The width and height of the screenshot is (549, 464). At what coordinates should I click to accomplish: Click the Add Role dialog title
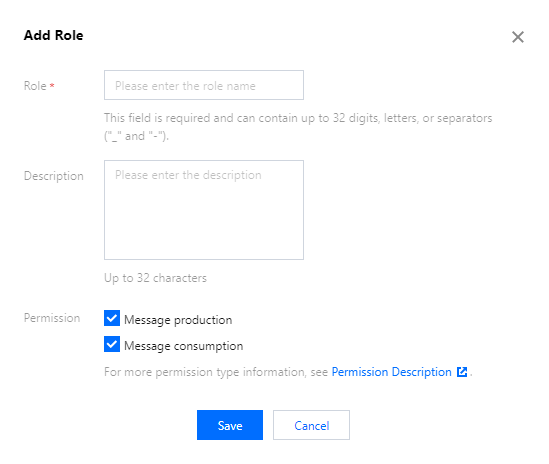54,35
